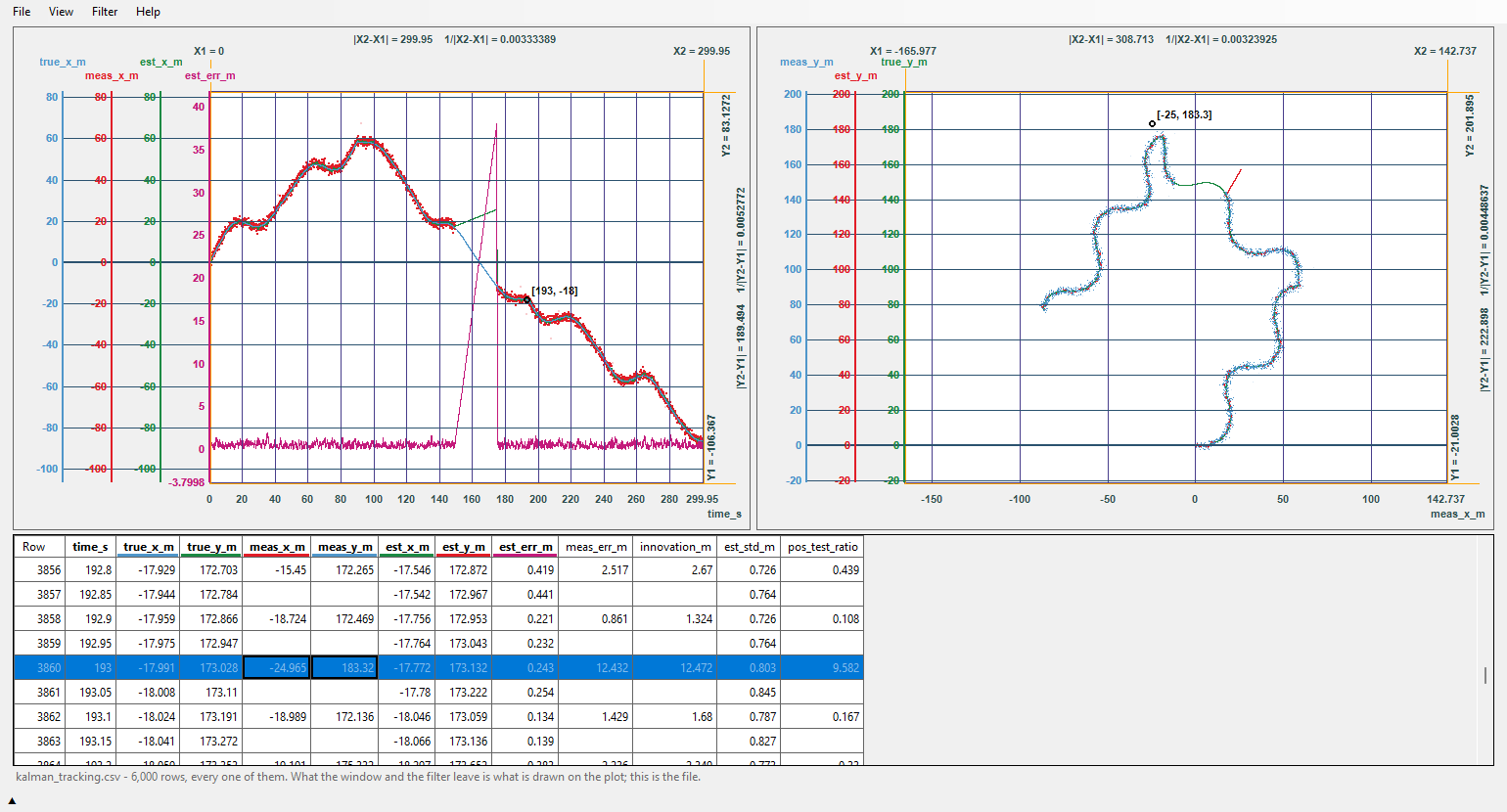Click the table's vertical scrollbar thumb
The height and width of the screenshot is (812, 1507).
[x=1485, y=675]
